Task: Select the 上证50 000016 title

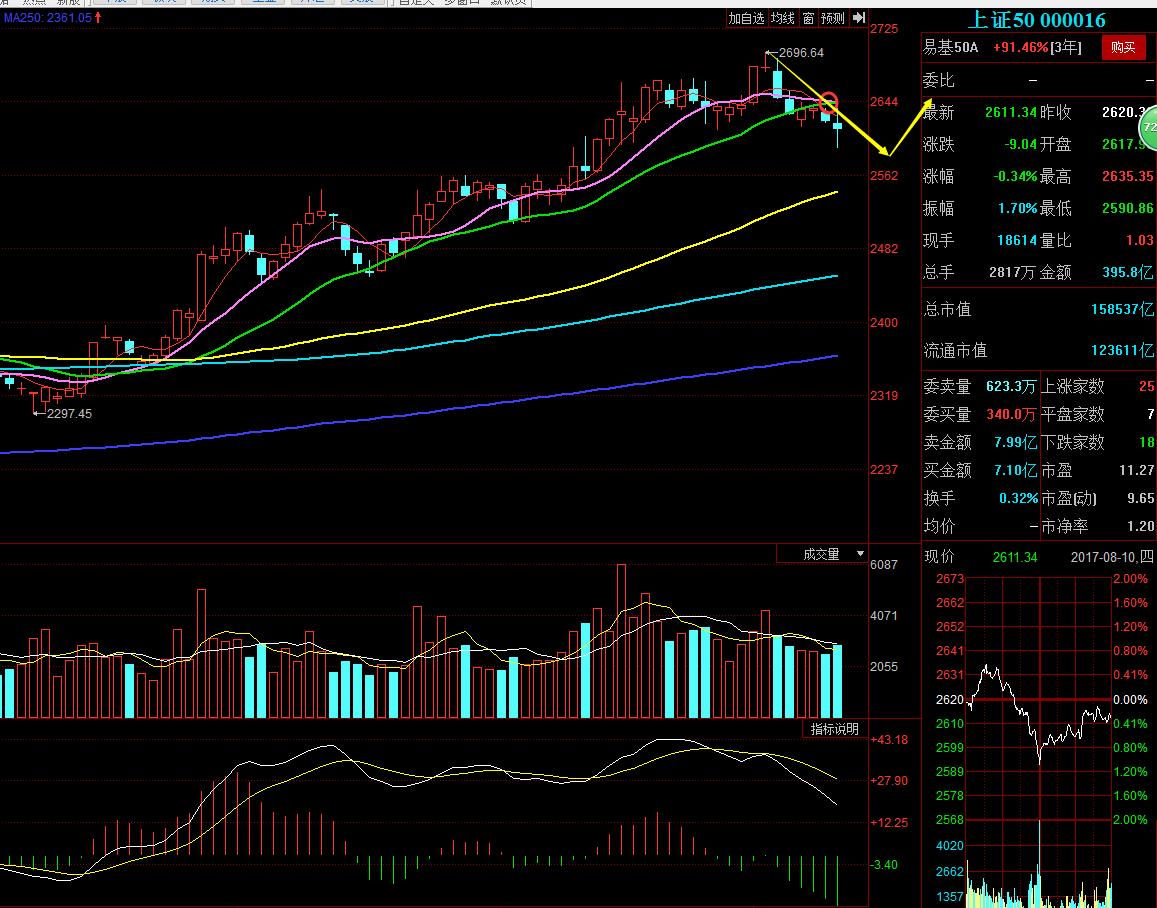Action: point(1037,20)
